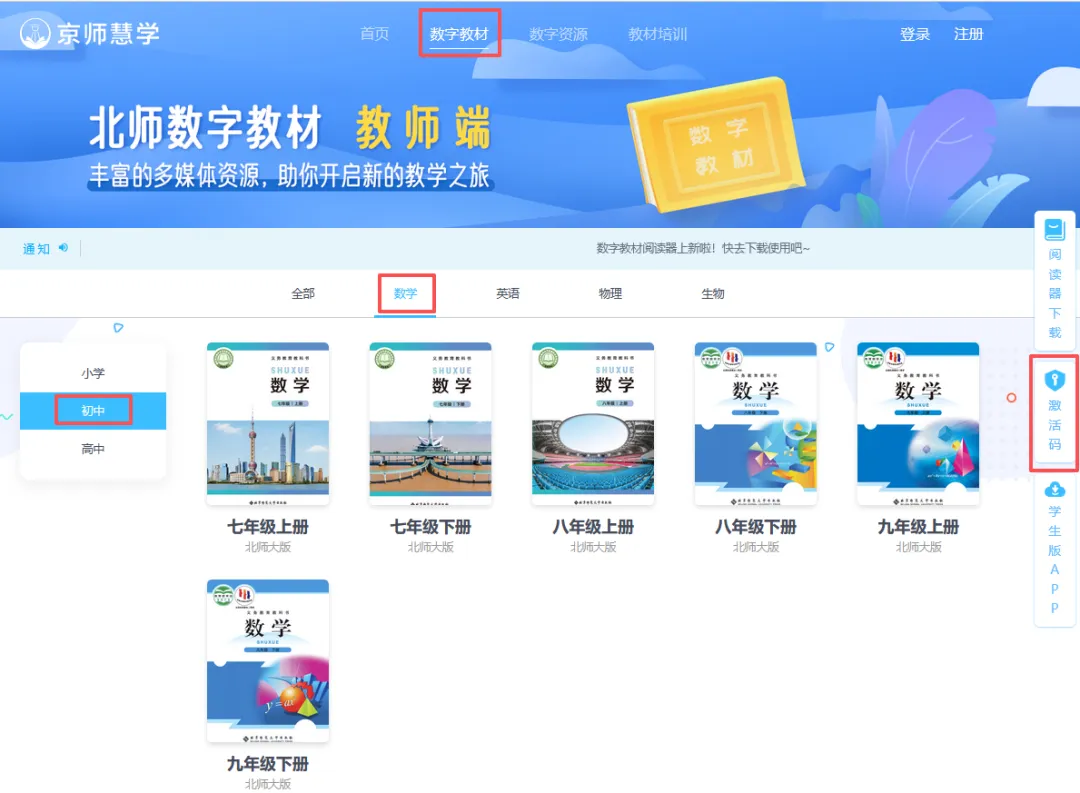Click 北师大版 under 九年级下册
The height and width of the screenshot is (793, 1080).
click(x=268, y=784)
